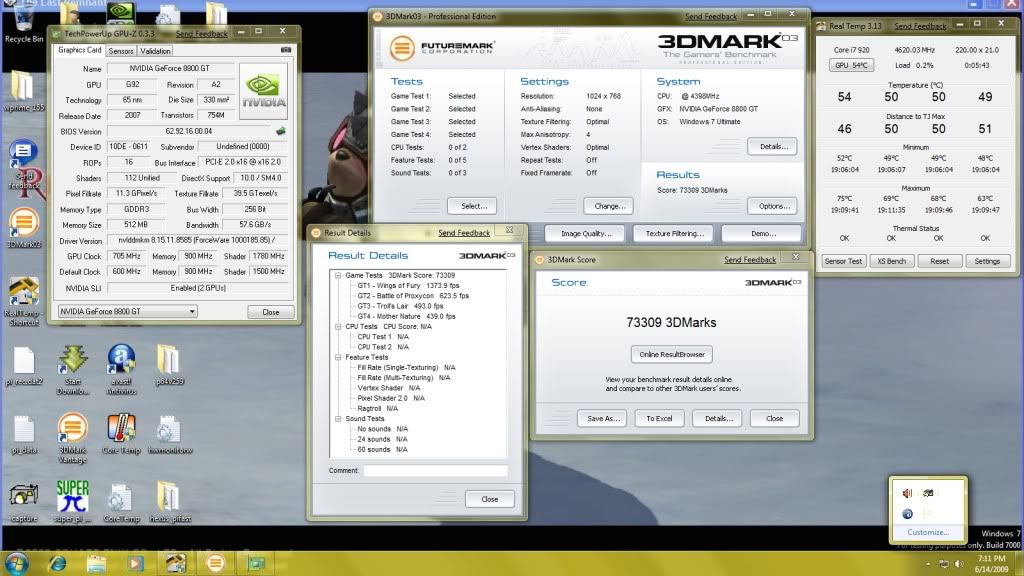Click the Change... settings button
Viewport: 1024px width, 576px height.
tap(609, 206)
